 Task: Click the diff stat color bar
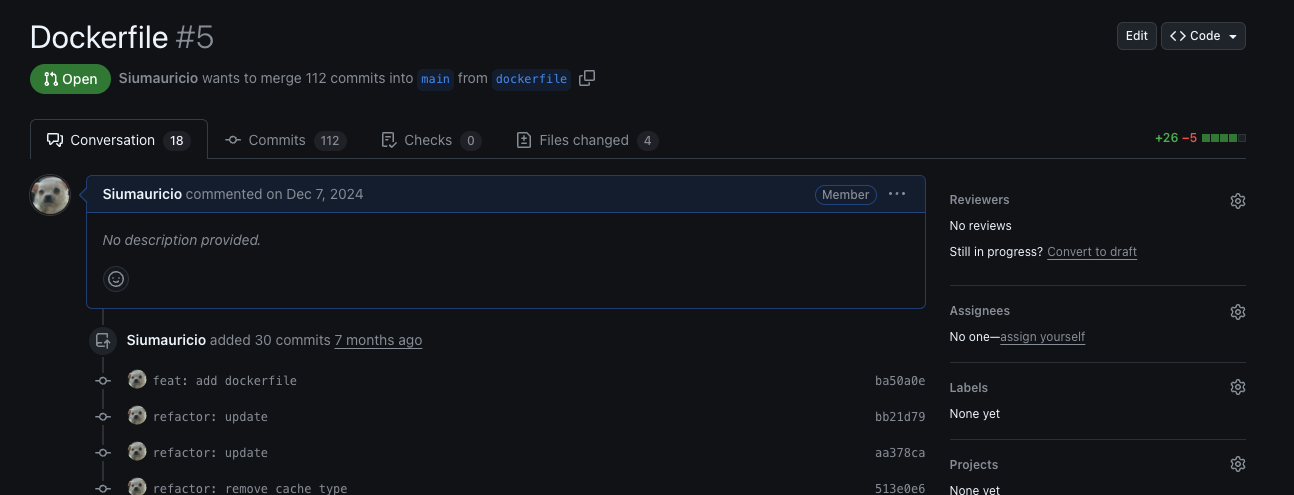pyautogui.click(x=1223, y=138)
